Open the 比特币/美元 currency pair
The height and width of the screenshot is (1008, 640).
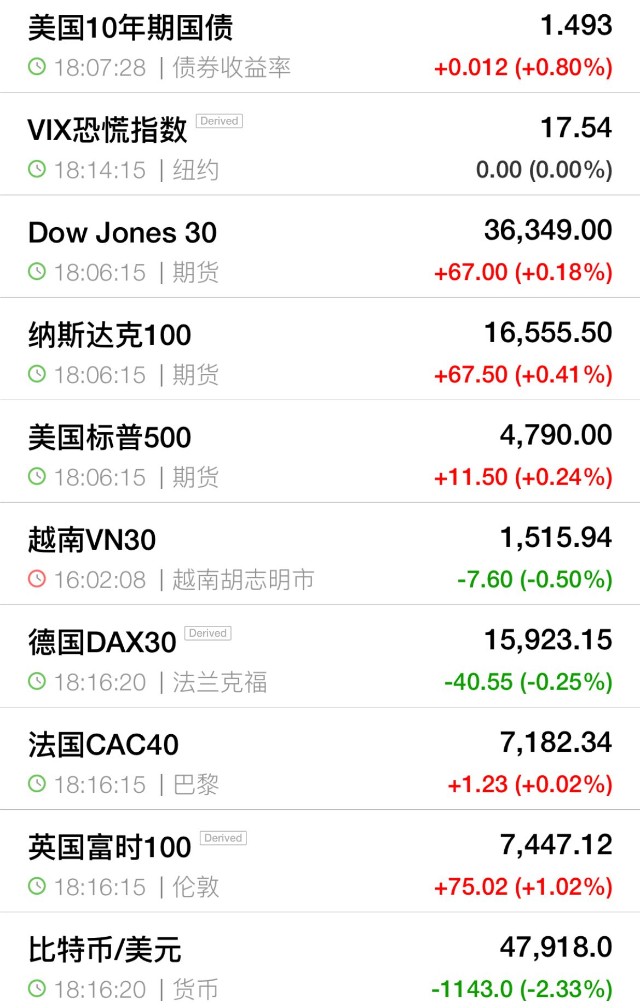(320, 960)
